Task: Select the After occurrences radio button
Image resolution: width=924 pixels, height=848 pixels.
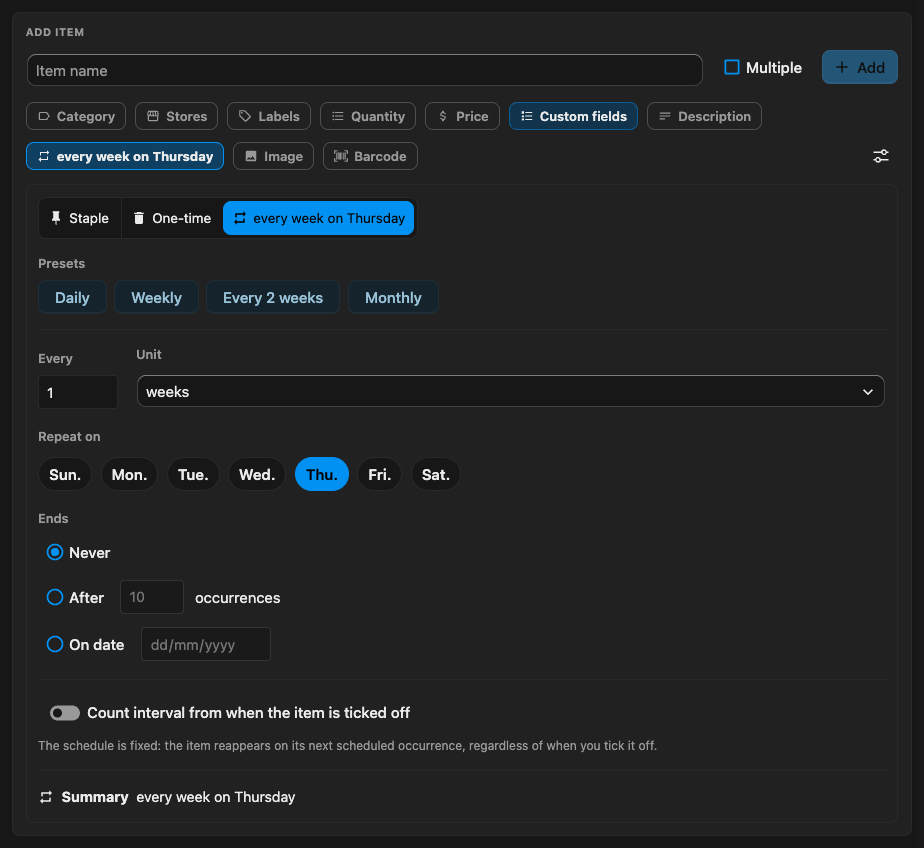Action: tap(55, 597)
